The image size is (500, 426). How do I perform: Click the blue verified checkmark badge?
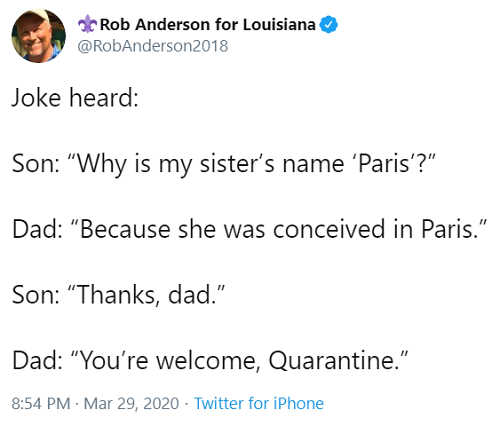[329, 24]
